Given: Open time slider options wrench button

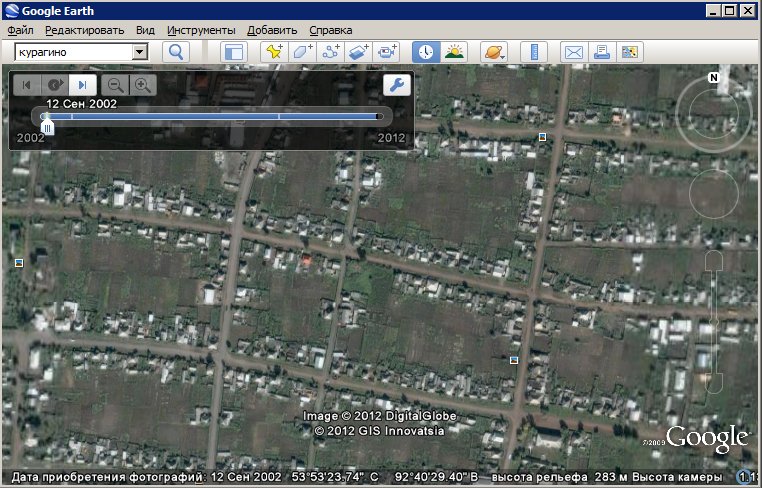Looking at the screenshot, I should coord(396,85).
